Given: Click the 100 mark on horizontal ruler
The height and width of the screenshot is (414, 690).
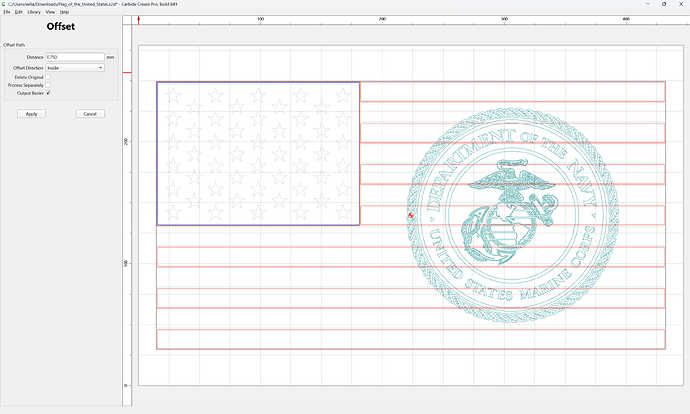Looking at the screenshot, I should 261,19.
